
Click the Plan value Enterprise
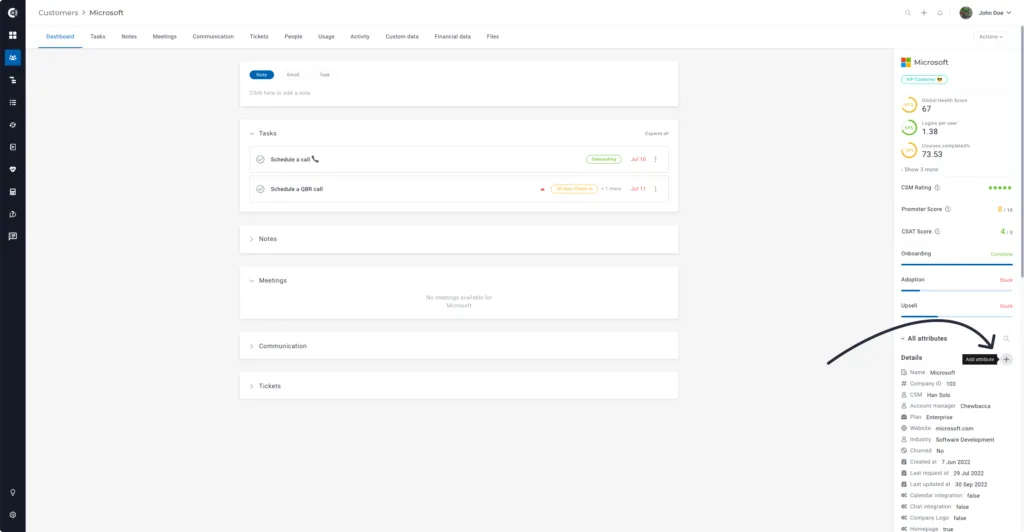pyautogui.click(x=939, y=417)
